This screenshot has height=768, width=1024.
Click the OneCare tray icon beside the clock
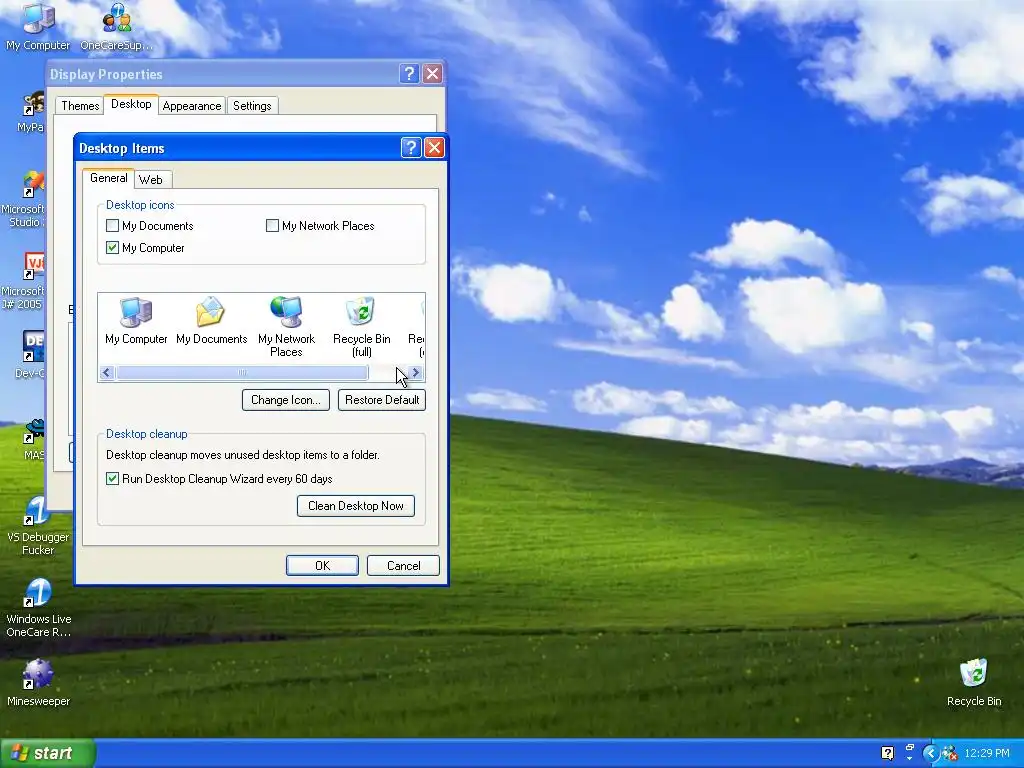949,753
